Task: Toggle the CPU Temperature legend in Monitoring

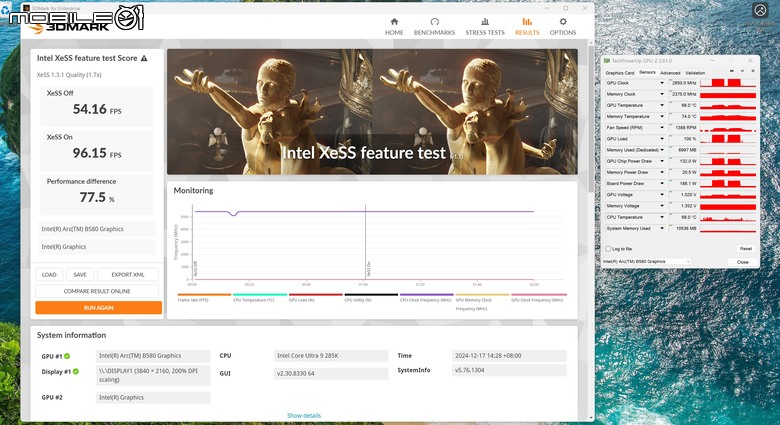Action: point(260,298)
